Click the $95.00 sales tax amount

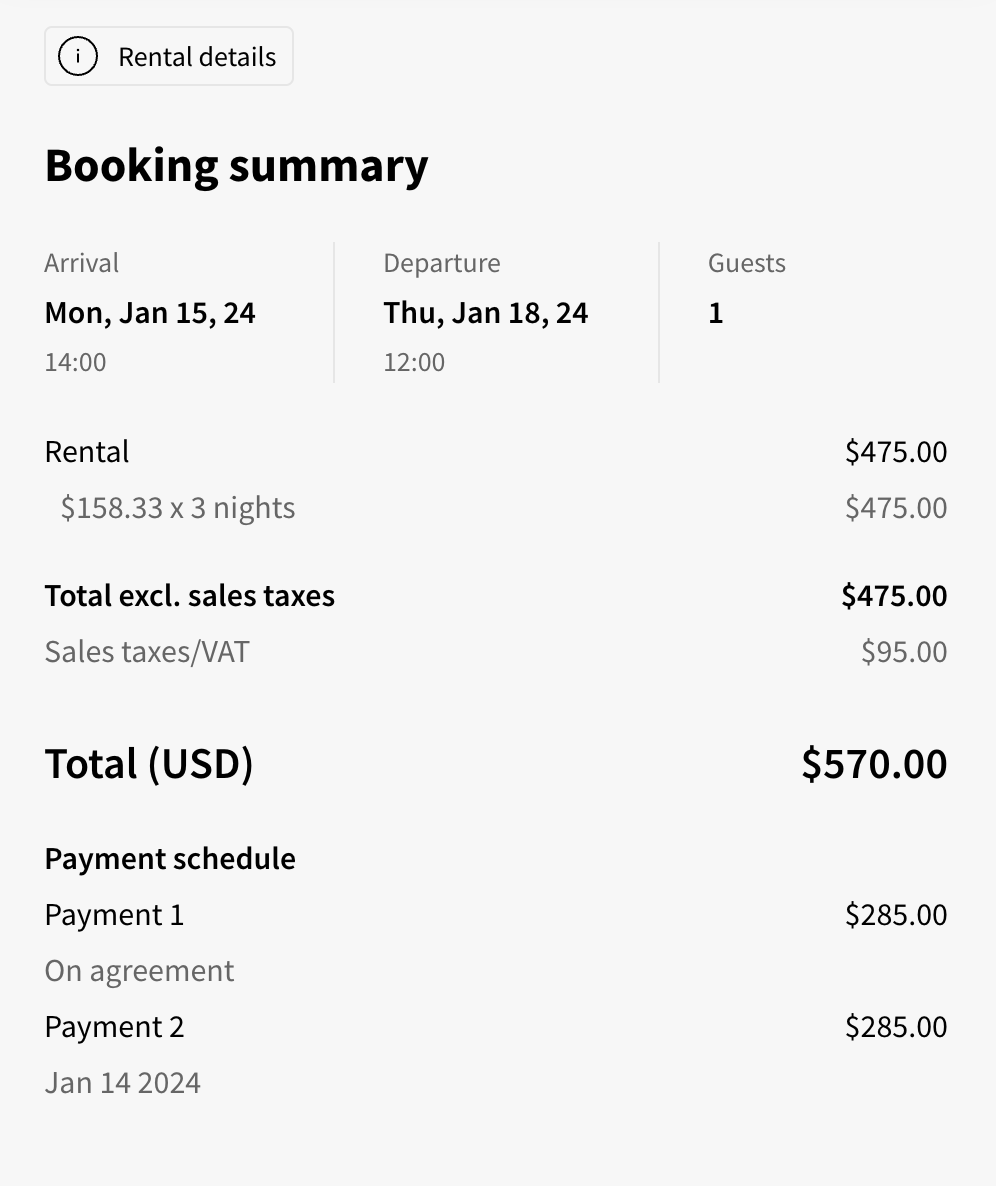click(904, 652)
